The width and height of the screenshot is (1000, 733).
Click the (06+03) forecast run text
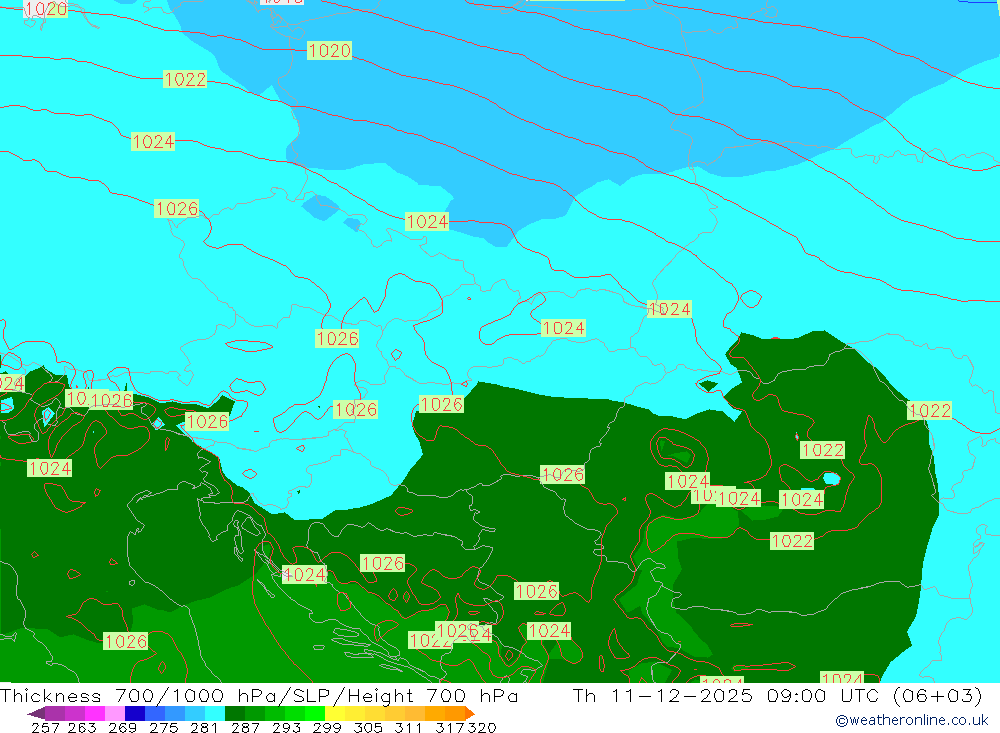pos(938,696)
